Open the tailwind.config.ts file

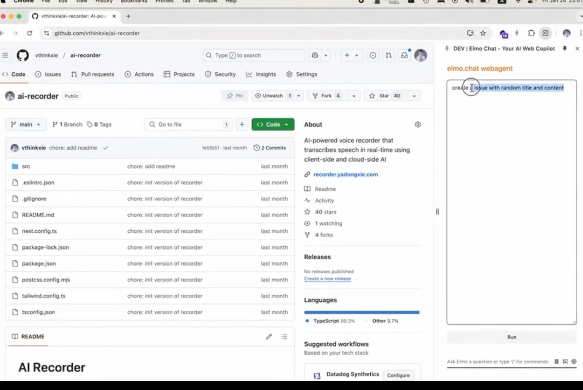click(x=44, y=296)
